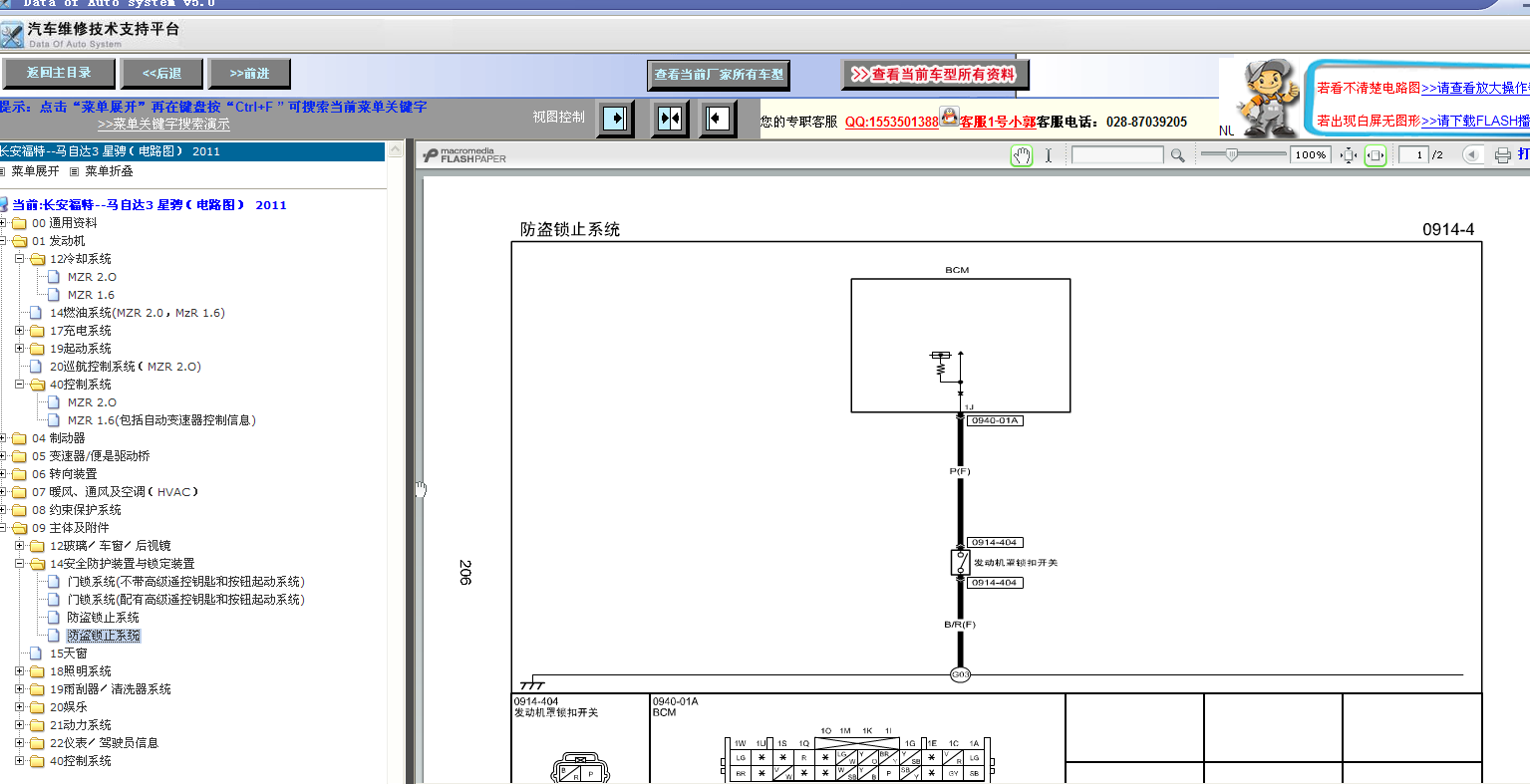Click the 客服1号小郭 link

[x=998, y=122]
